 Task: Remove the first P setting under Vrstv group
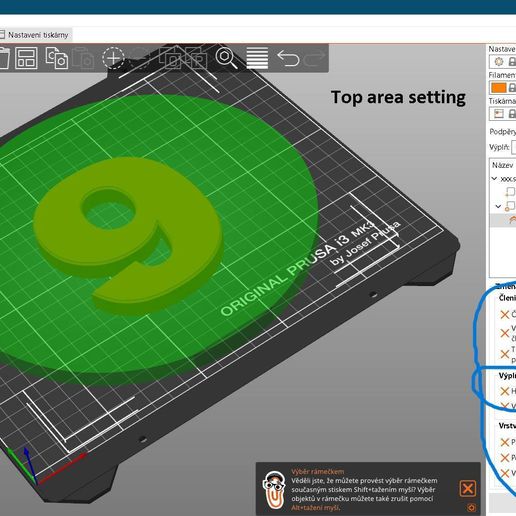point(505,442)
